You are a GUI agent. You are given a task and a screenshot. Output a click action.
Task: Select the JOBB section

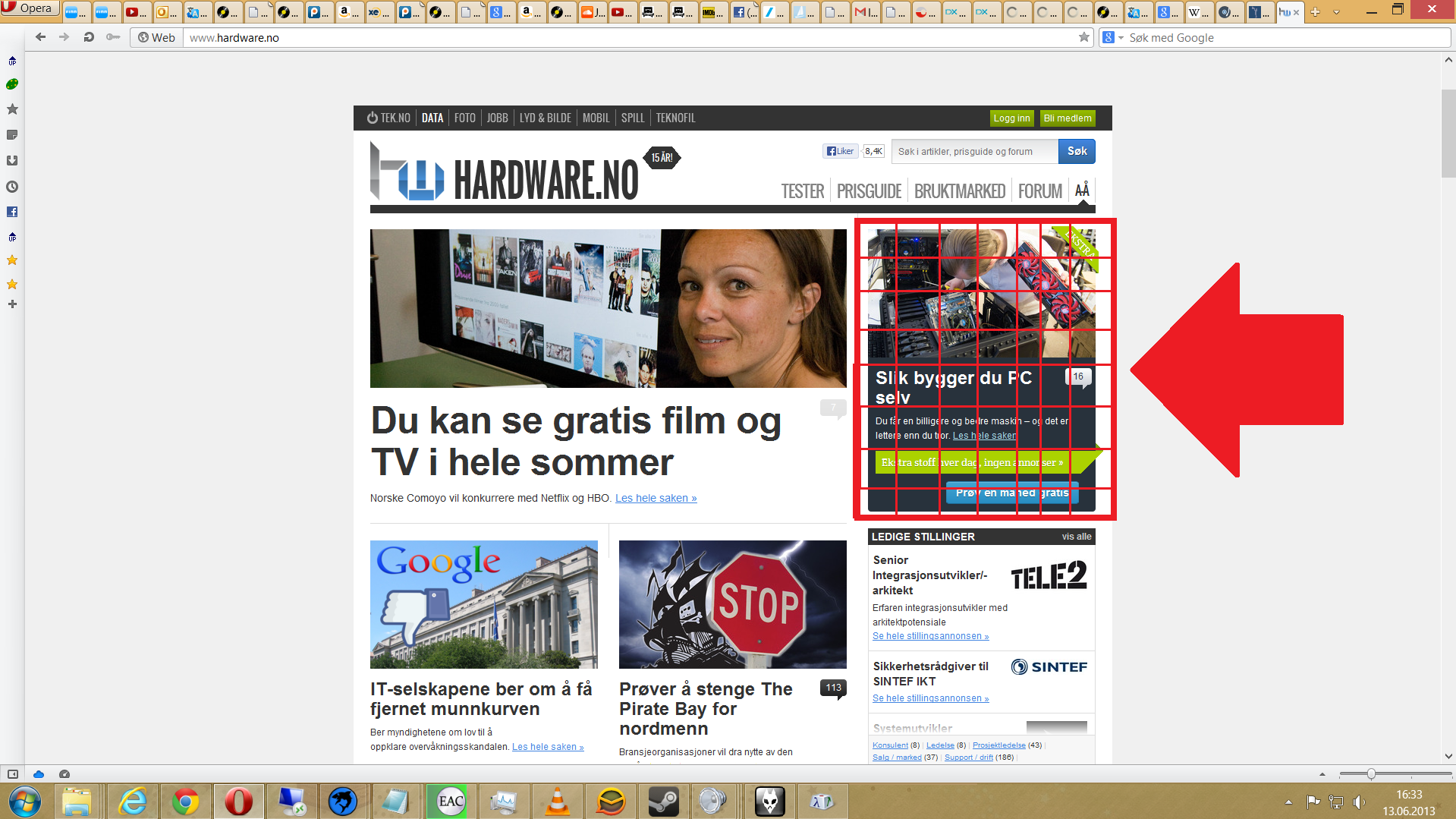pyautogui.click(x=498, y=118)
